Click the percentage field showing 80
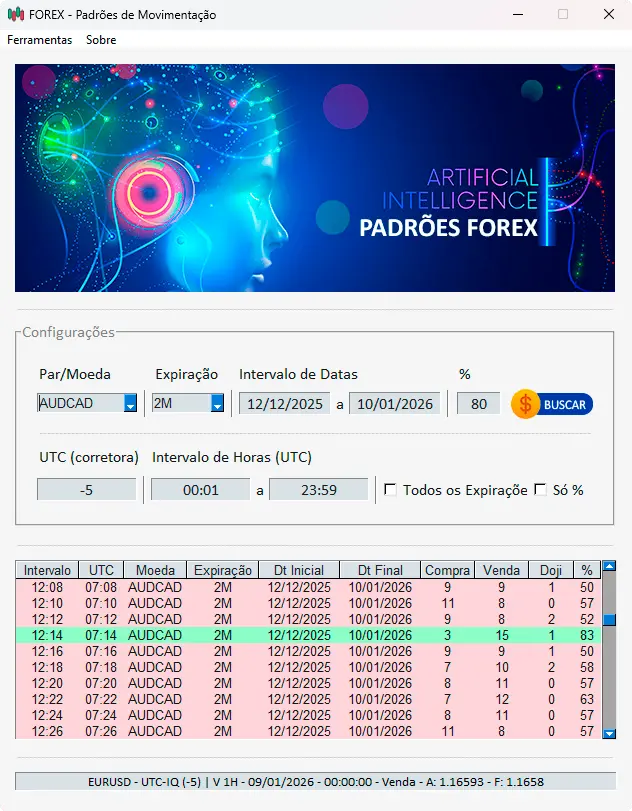 click(479, 404)
